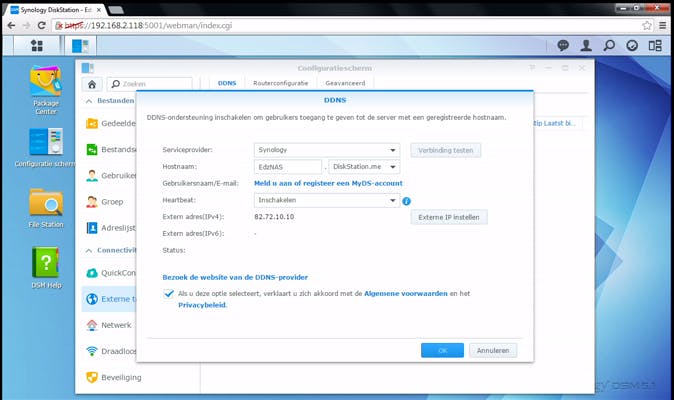Click the Annuleren button
This screenshot has height=400, width=674.
[x=493, y=351]
